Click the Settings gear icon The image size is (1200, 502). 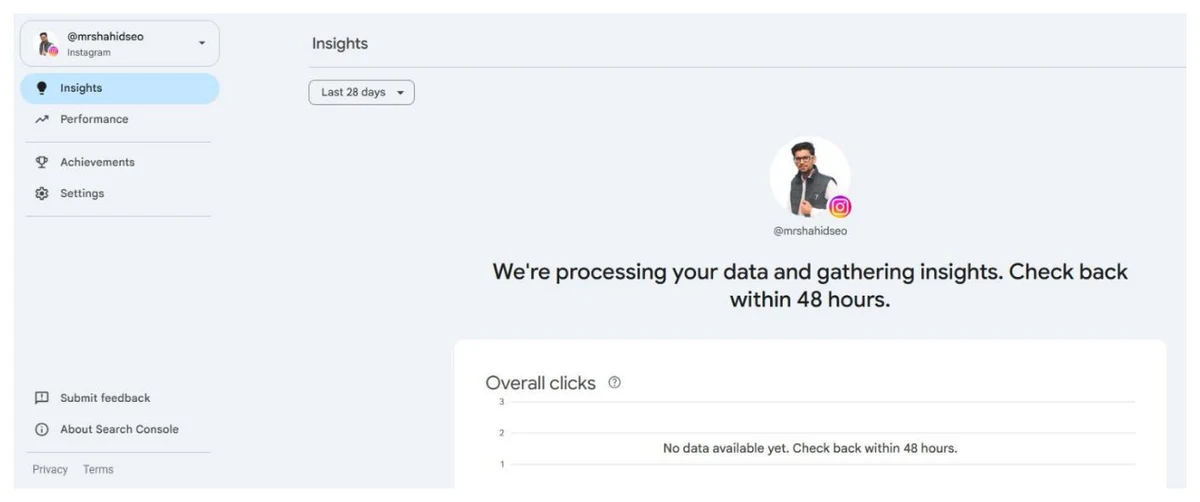(x=41, y=193)
